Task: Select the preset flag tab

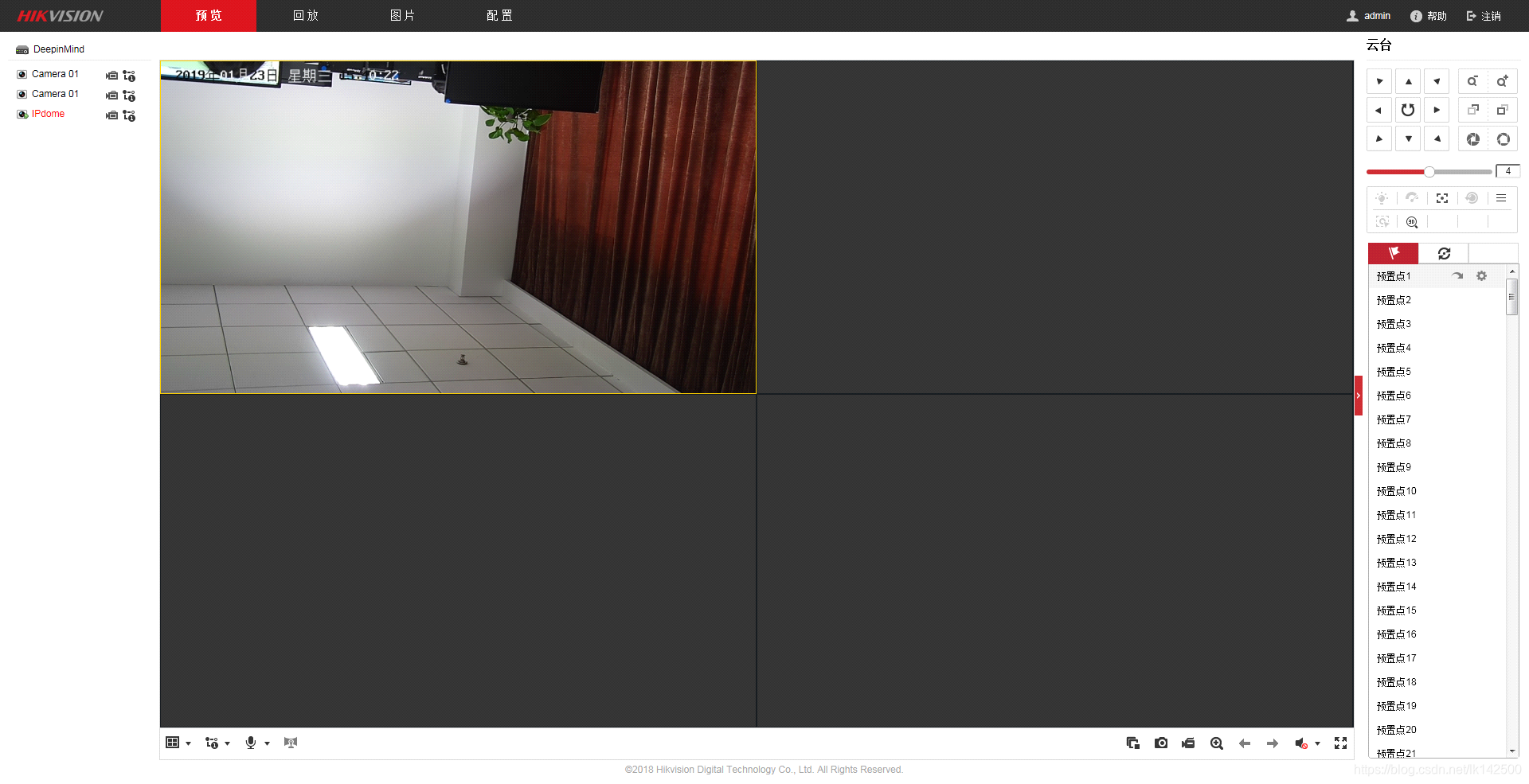Action: point(1393,253)
